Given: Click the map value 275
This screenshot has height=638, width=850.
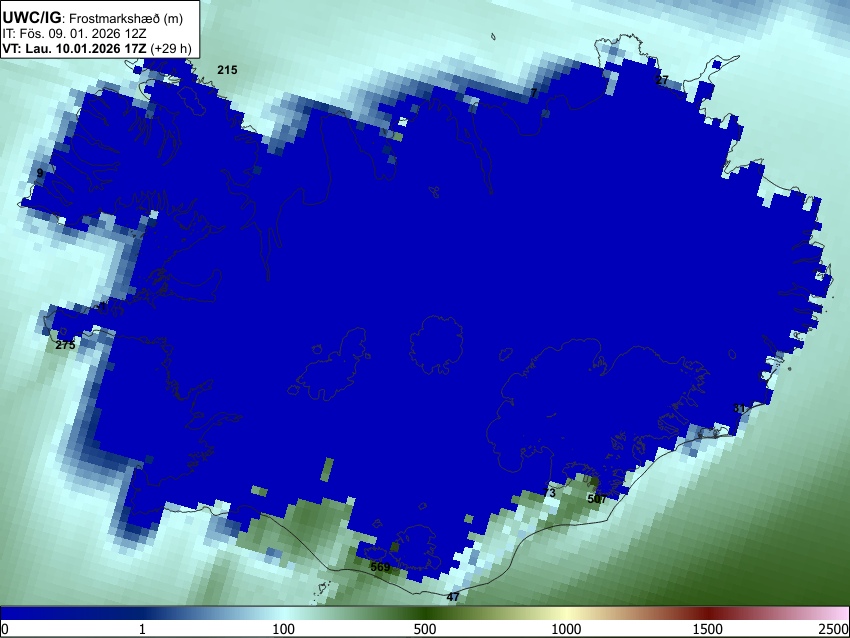Looking at the screenshot, I should pyautogui.click(x=66, y=345).
